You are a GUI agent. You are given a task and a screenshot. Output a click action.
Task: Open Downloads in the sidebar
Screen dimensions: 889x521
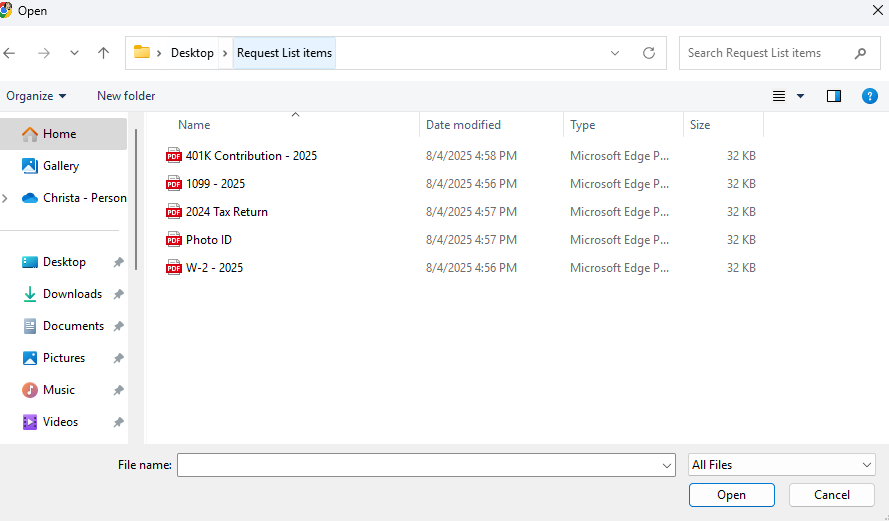pyautogui.click(x=64, y=294)
